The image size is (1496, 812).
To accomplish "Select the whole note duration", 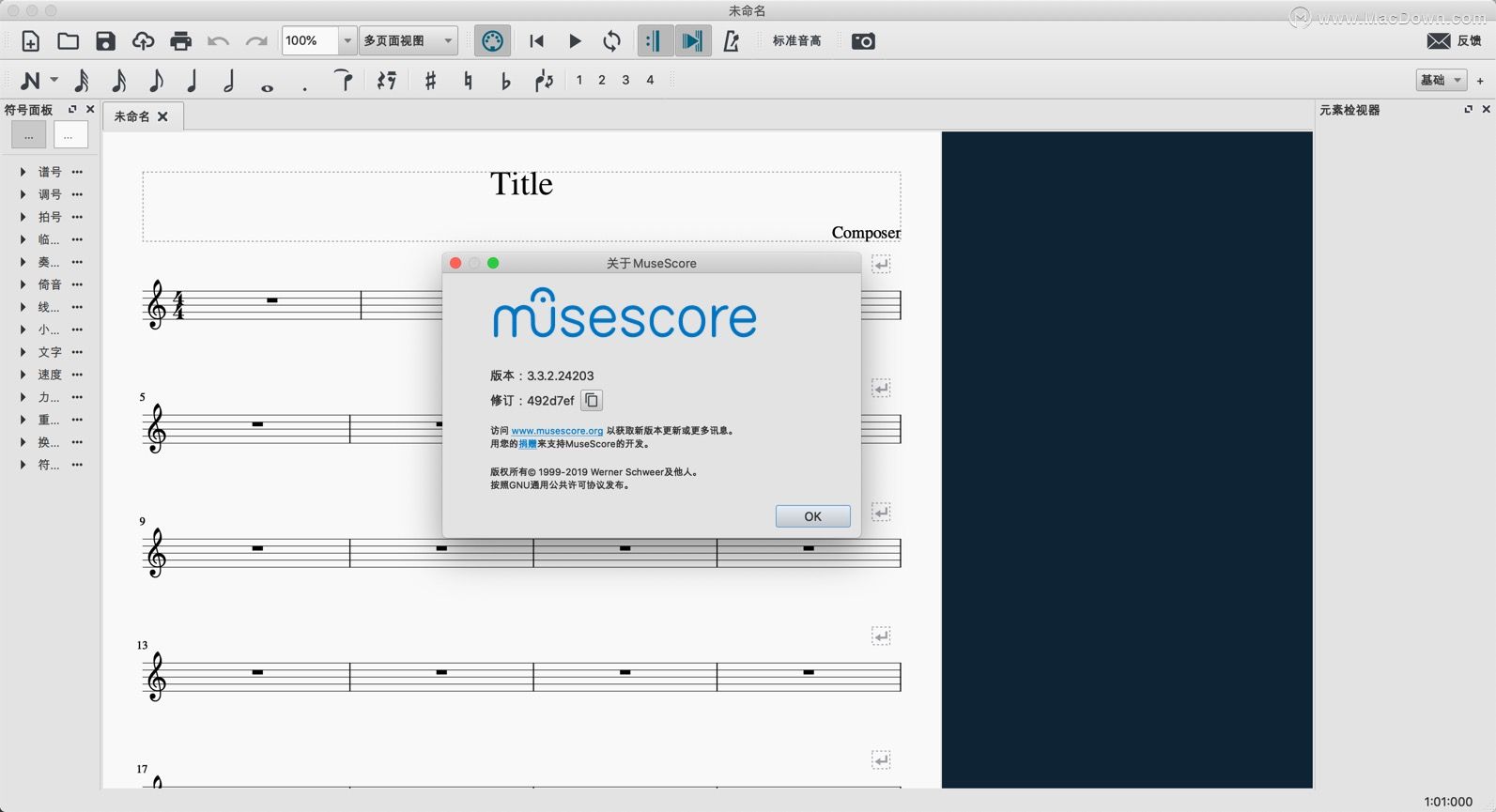I will coord(267,87).
